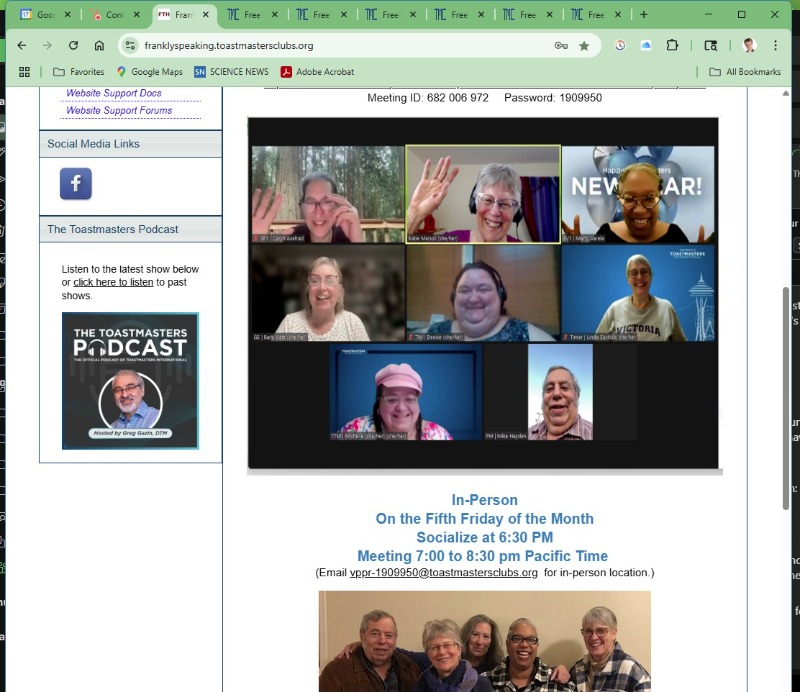Open the history clock extension icon
This screenshot has height=692, width=800.
coord(620,45)
